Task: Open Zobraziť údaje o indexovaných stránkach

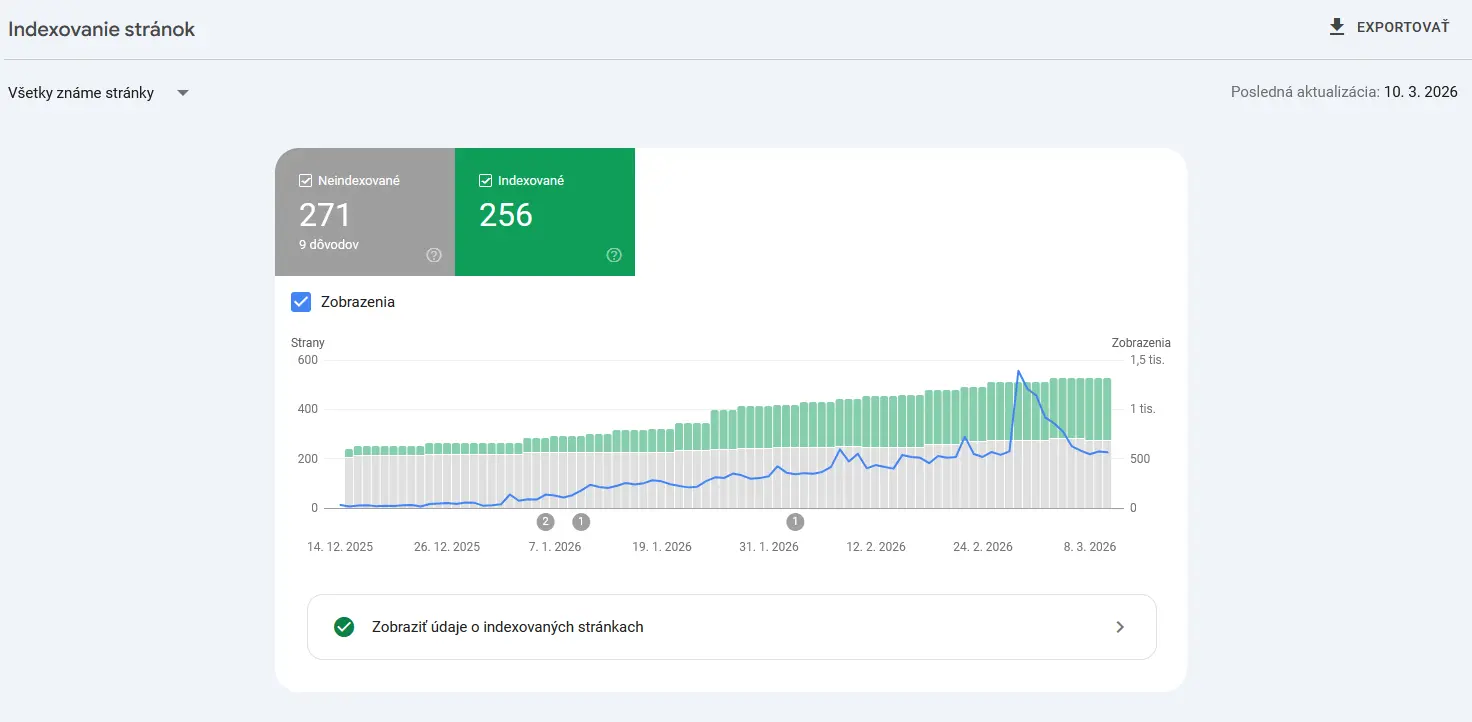Action: tap(507, 627)
